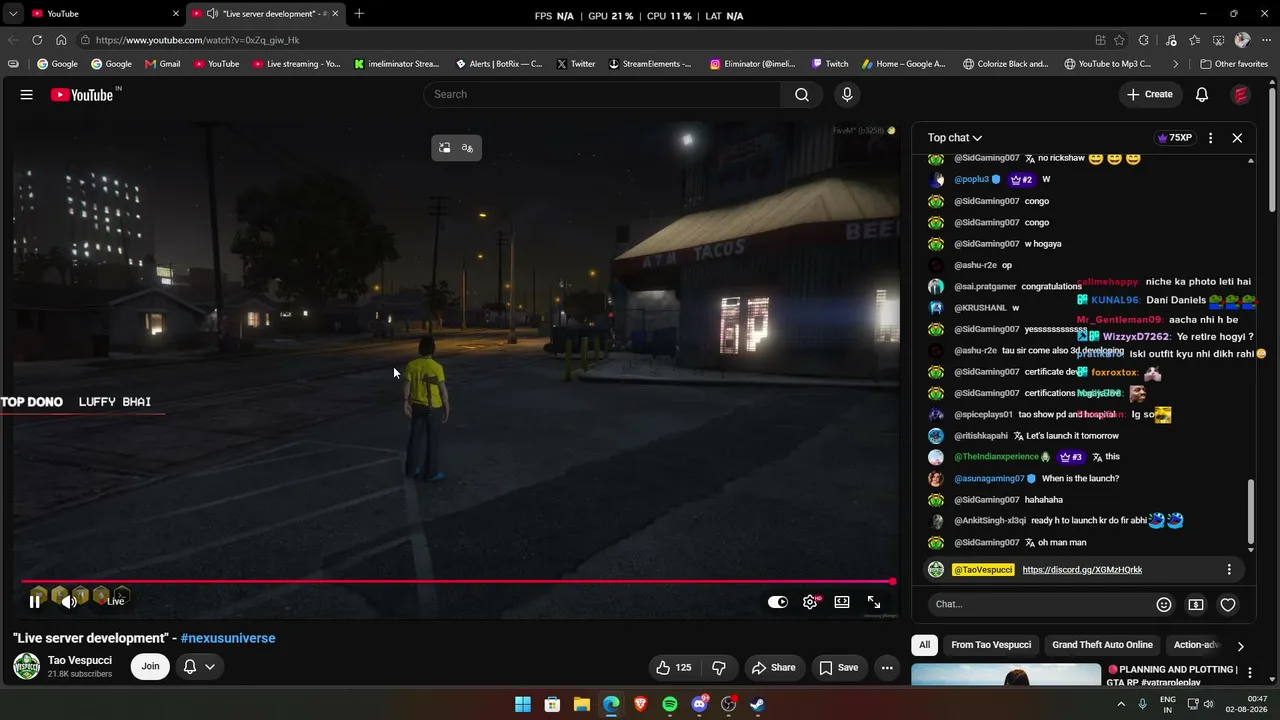
Task: Open the Gmail bookmark
Action: (x=162, y=64)
